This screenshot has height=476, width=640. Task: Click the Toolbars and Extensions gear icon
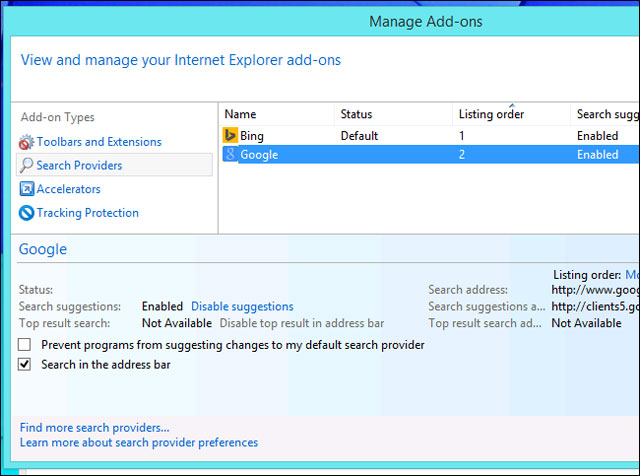pyautogui.click(x=27, y=142)
